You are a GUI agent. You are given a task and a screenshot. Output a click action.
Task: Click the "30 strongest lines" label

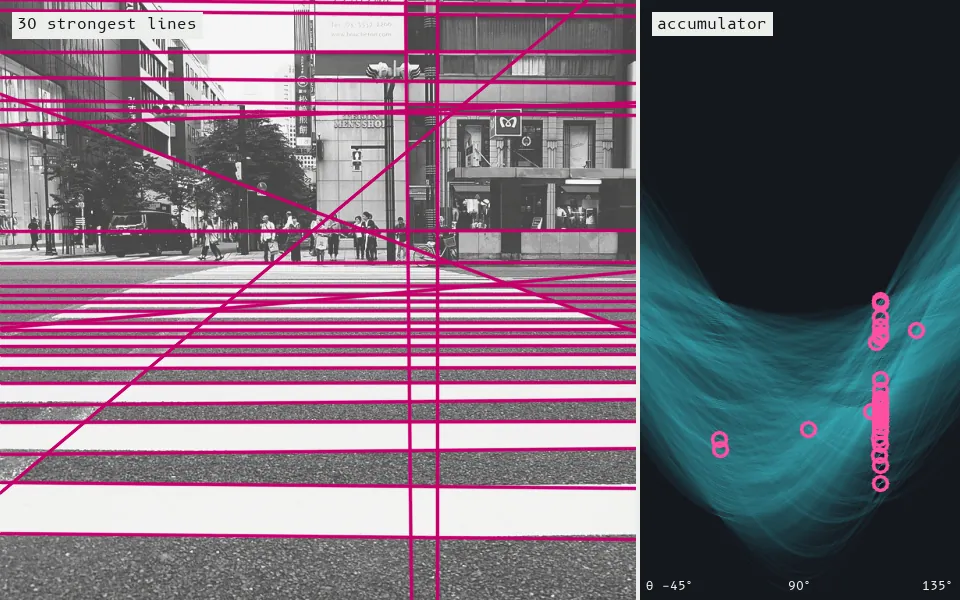107,24
